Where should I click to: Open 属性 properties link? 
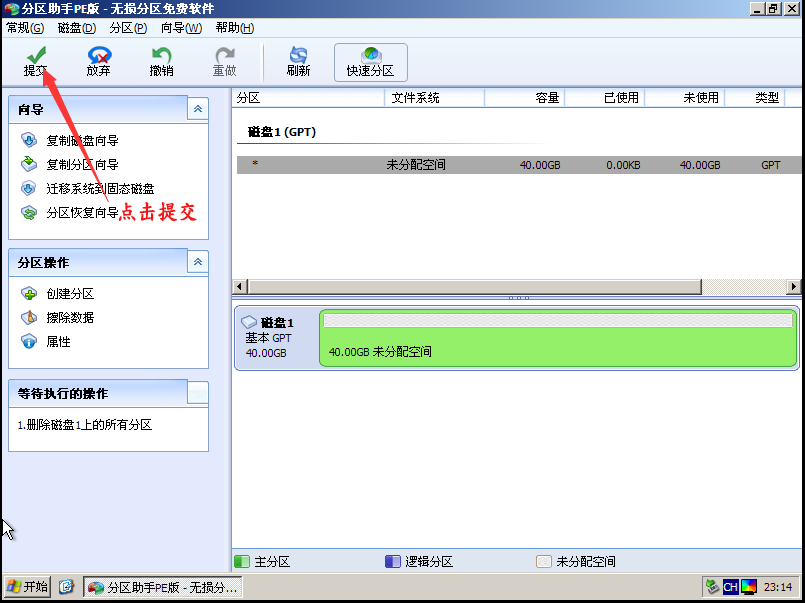(58, 342)
